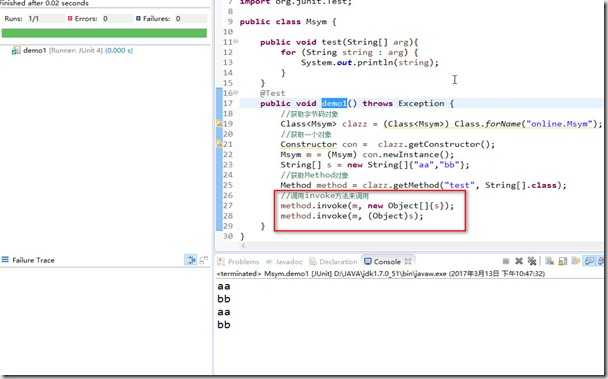The image size is (608, 379).
Task: Click the 'Failure Trace' label
Action: [x=33, y=260]
